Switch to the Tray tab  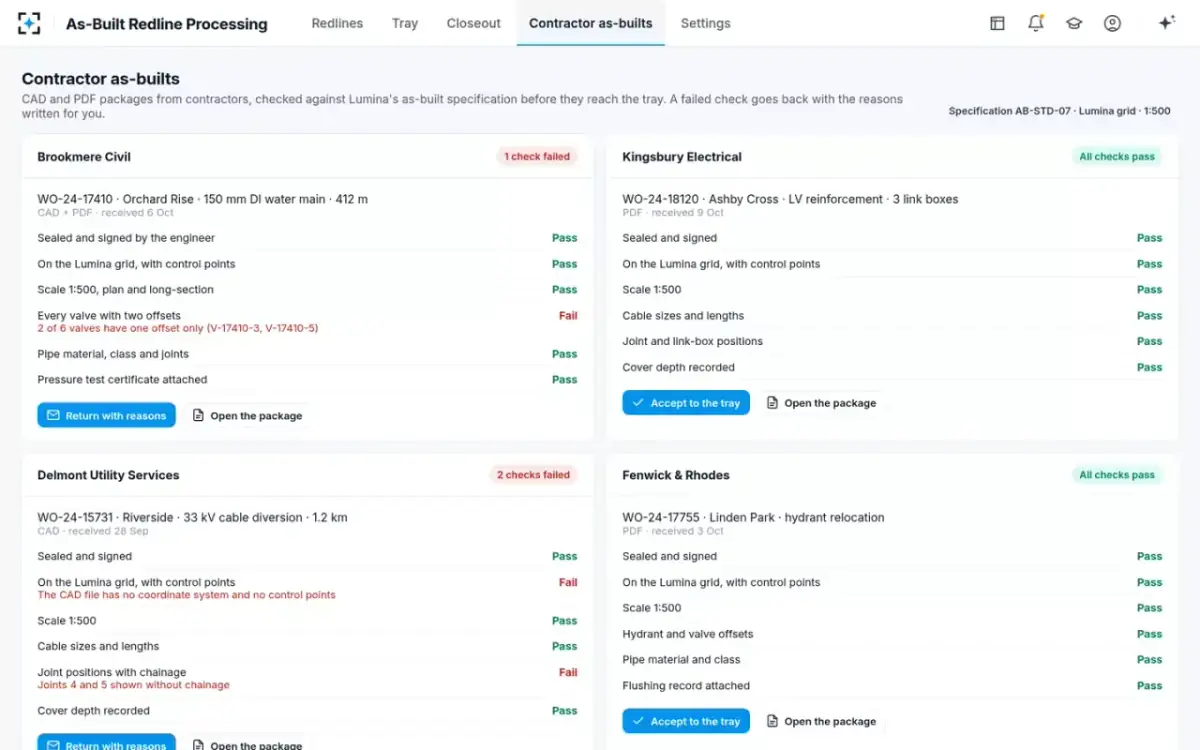405,23
